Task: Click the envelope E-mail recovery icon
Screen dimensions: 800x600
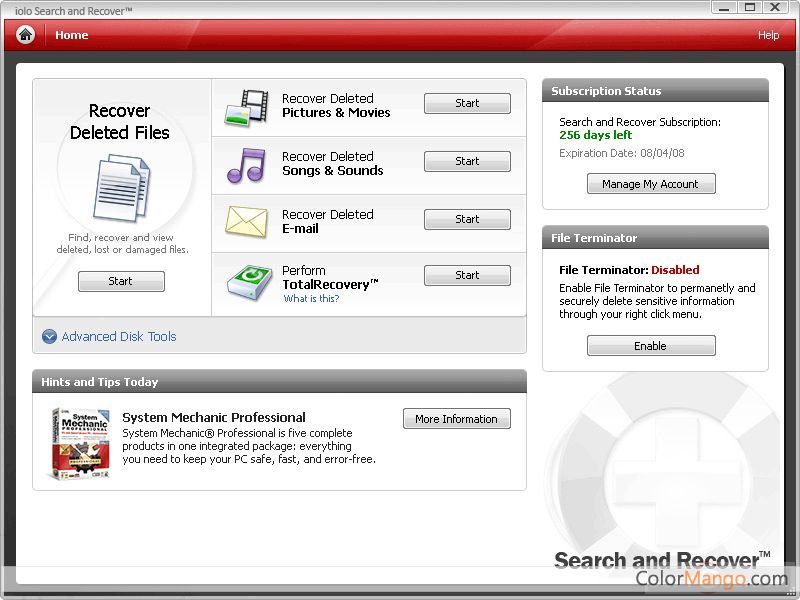Action: [x=247, y=221]
